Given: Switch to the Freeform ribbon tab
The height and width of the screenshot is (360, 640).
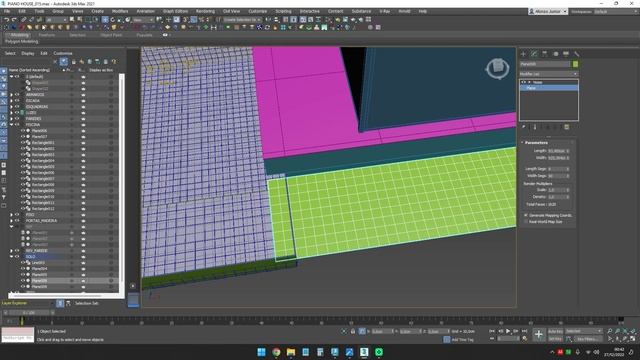Looking at the screenshot, I should [x=47, y=35].
